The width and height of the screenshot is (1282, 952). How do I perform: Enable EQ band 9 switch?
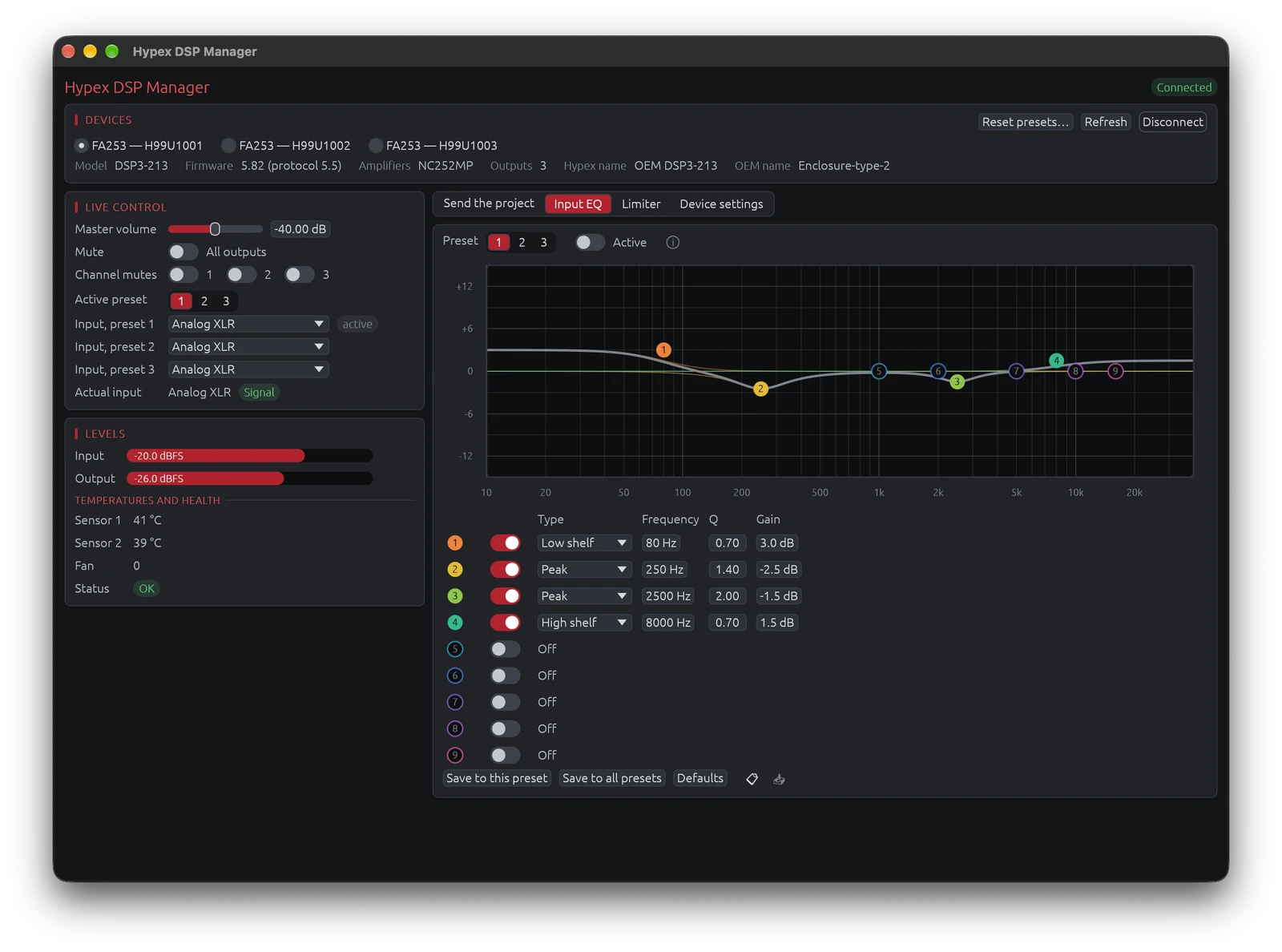506,755
